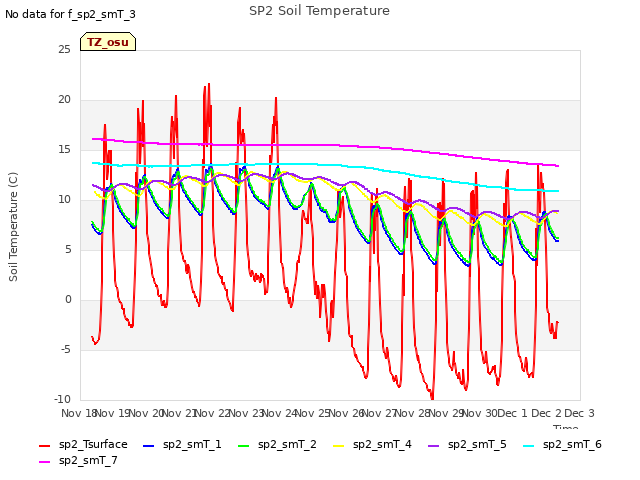Click the TZ_osu annotation label
This screenshot has width=640, height=480.
tap(108, 42)
